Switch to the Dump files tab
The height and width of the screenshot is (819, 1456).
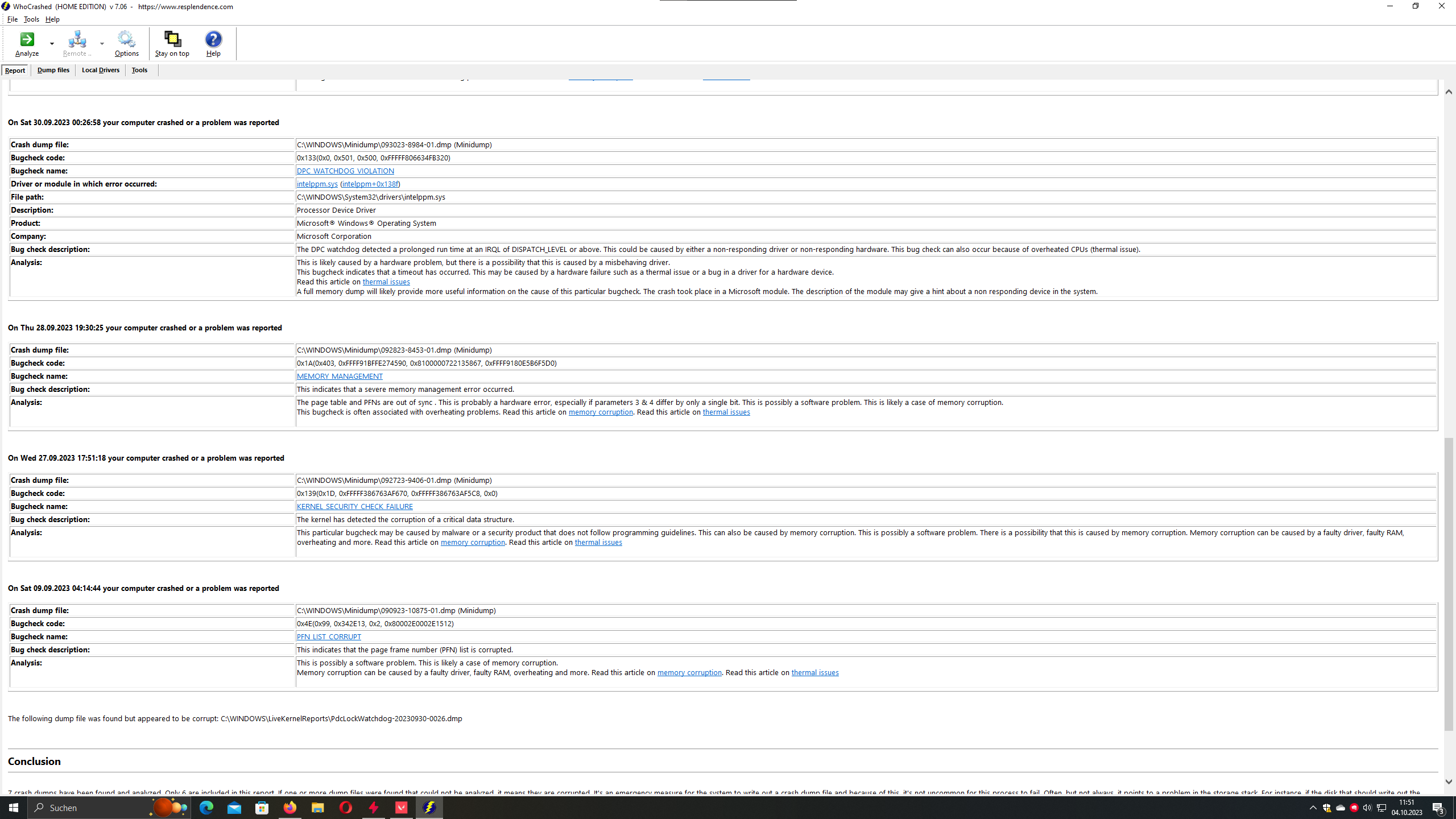[x=53, y=70]
